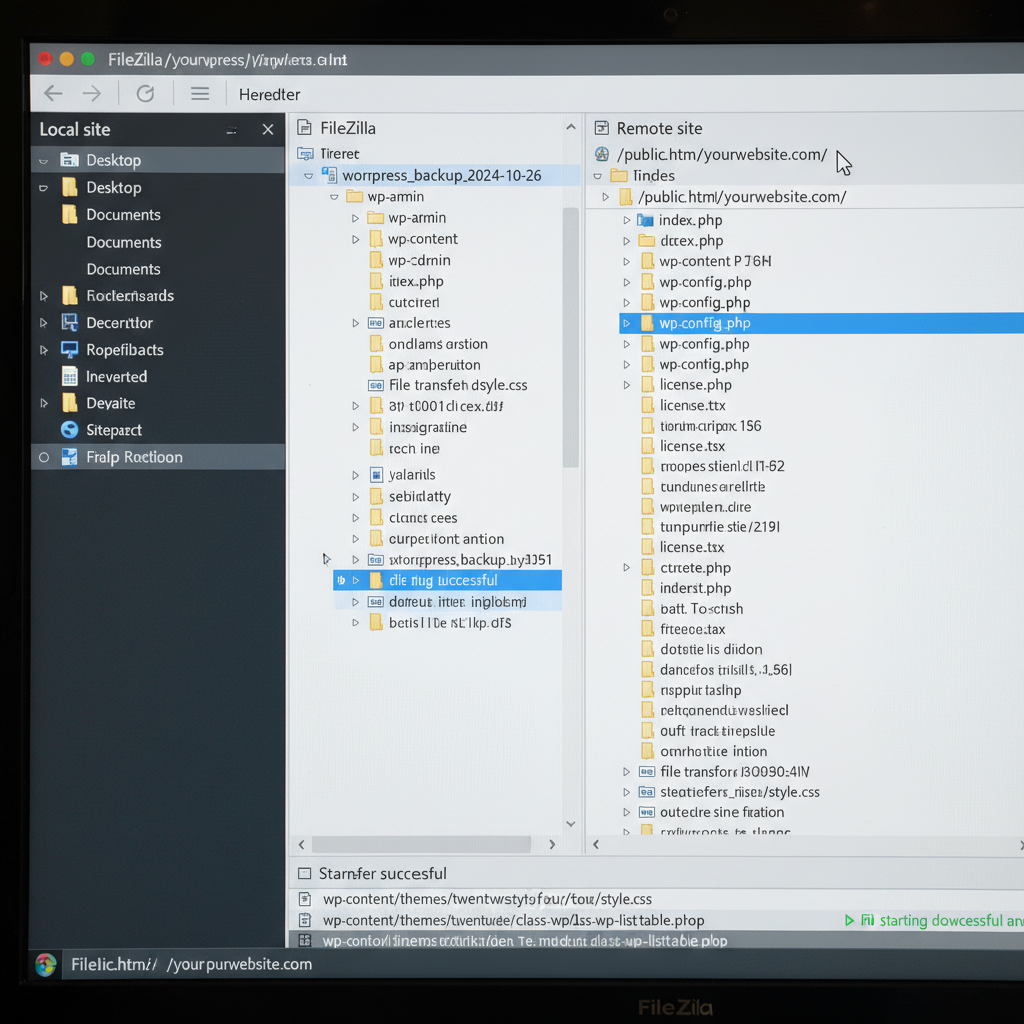Expand the ctrrete.php remote item
Image resolution: width=1024 pixels, height=1024 pixels.
(626, 568)
